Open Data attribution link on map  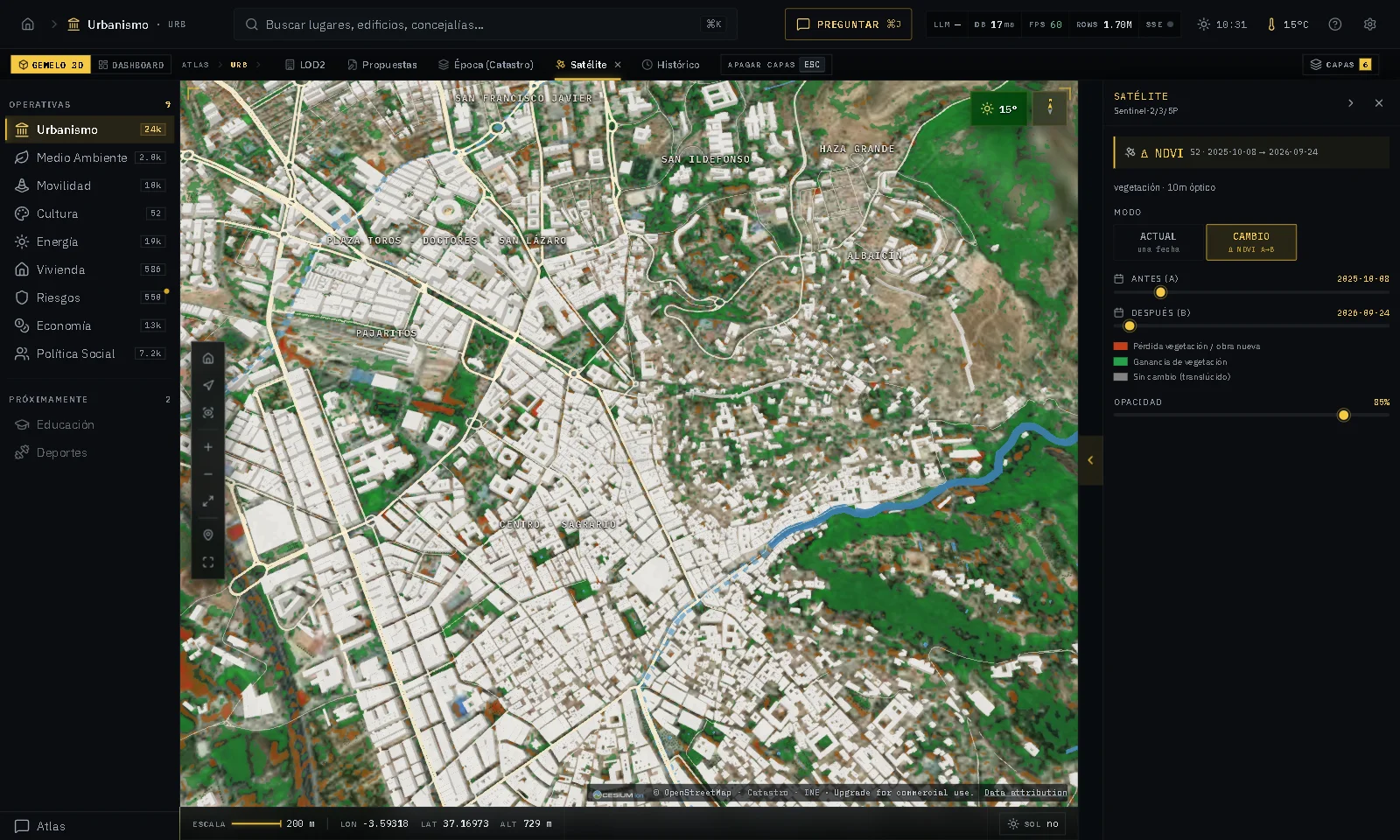click(1025, 793)
